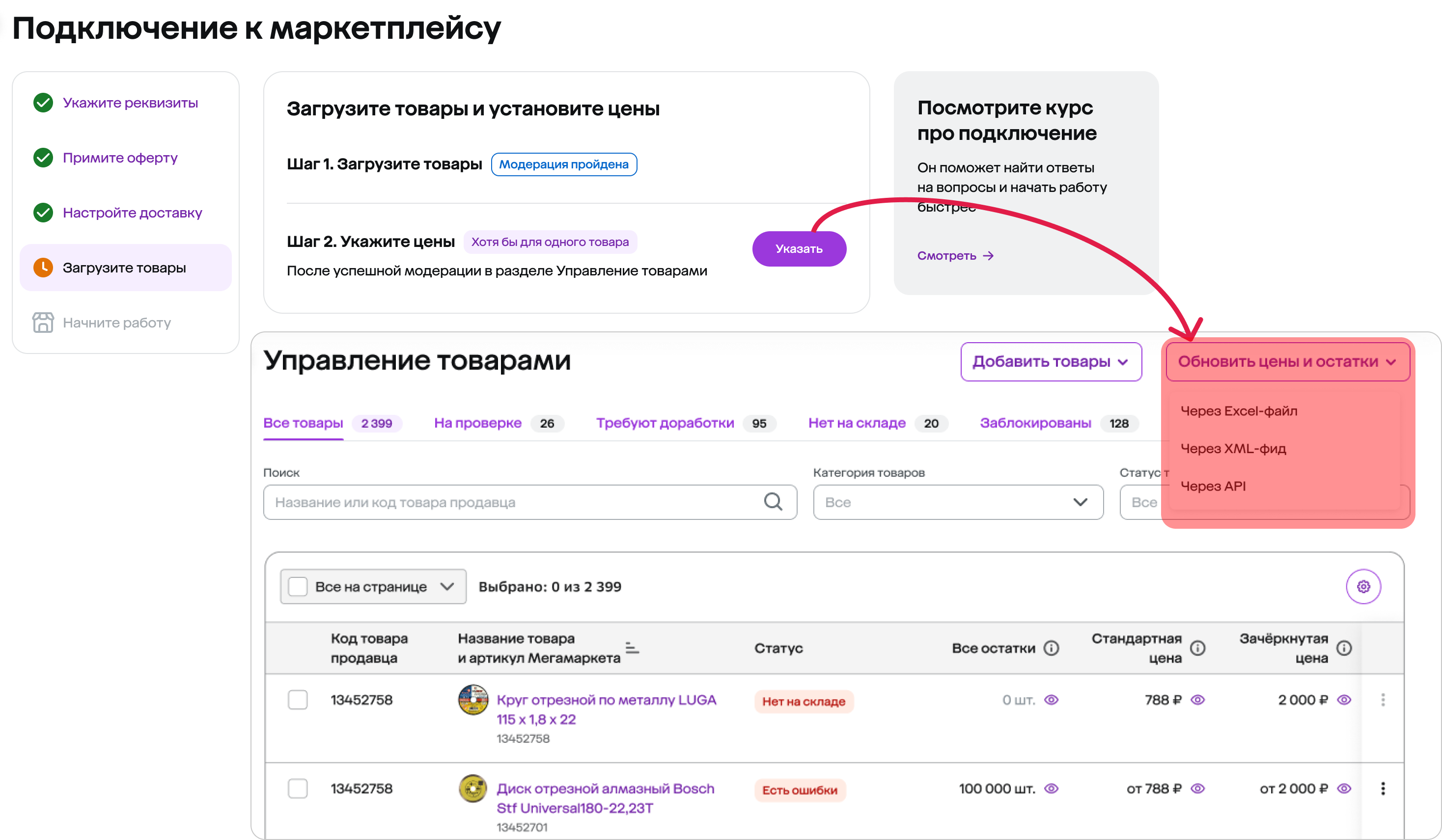
Task: Focus the product name search field
Action: [530, 502]
